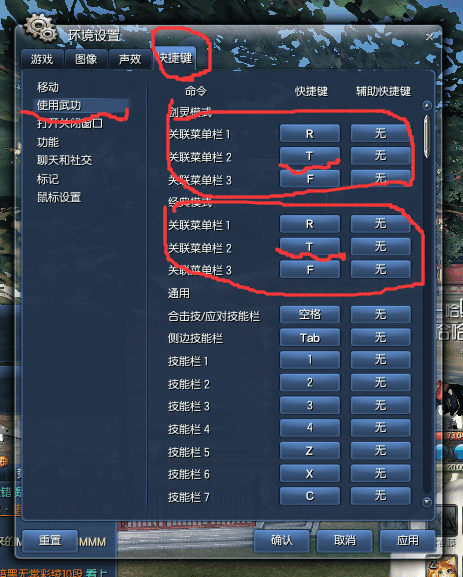Select 打开关闭窗口 category
Screen dimensions: 463x577
[x=70, y=123]
